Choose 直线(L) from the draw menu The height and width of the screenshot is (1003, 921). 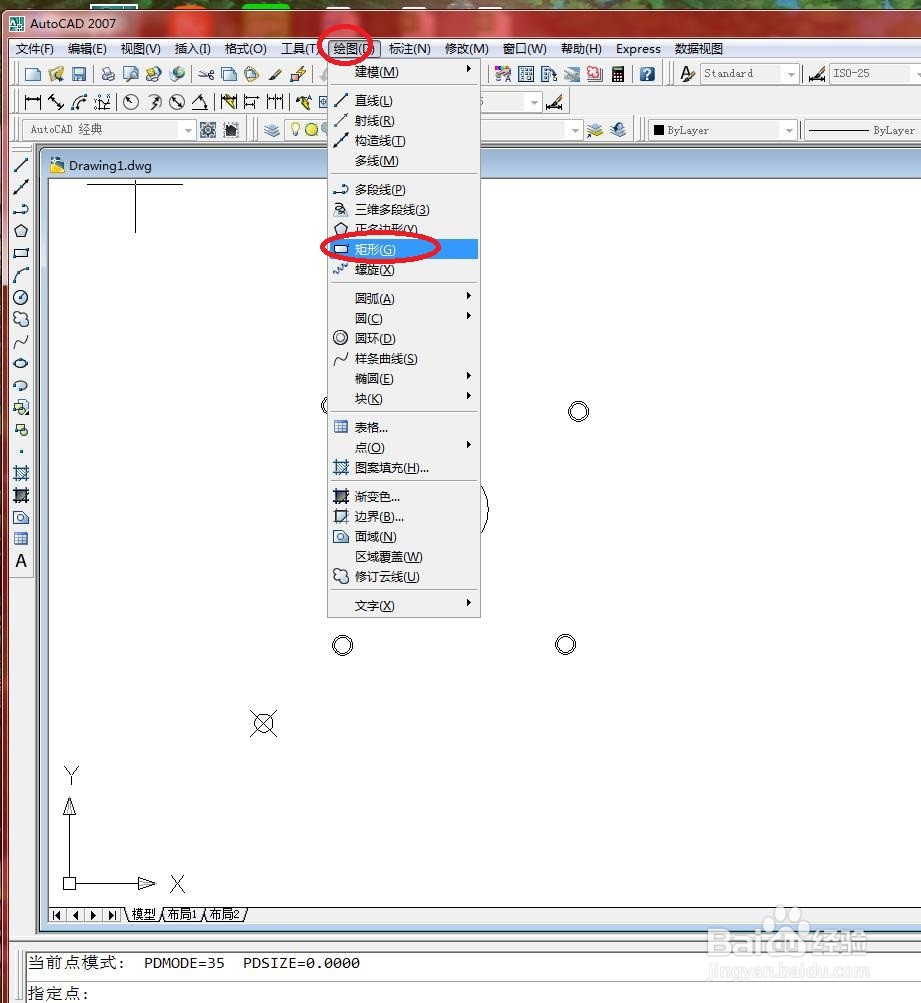(404, 100)
